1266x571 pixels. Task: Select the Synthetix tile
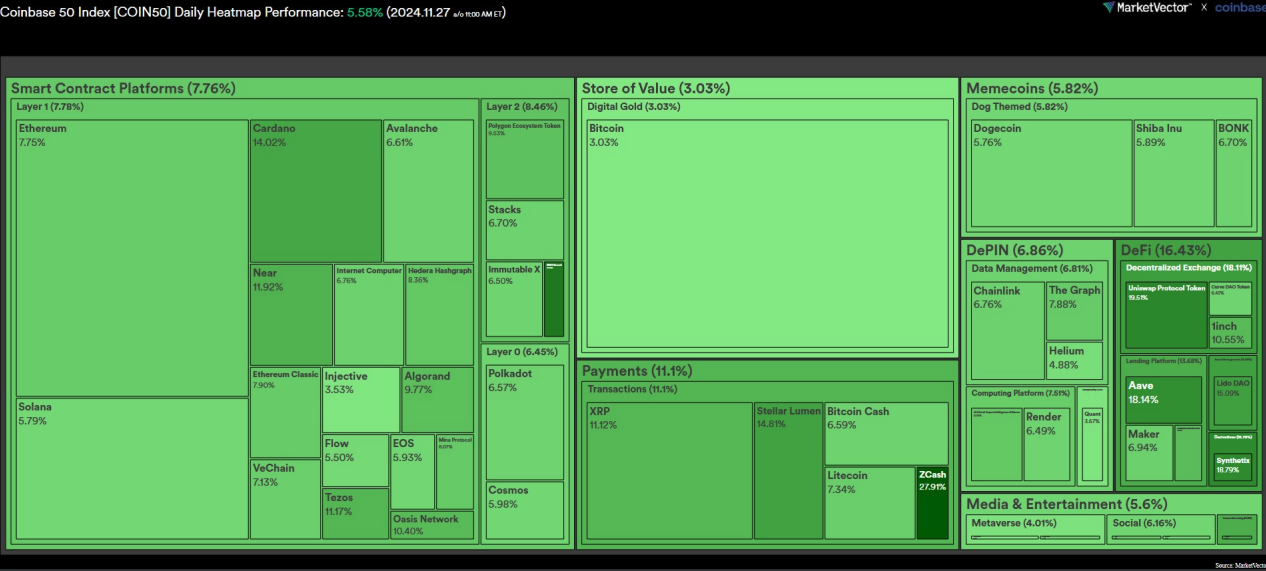[1232, 465]
